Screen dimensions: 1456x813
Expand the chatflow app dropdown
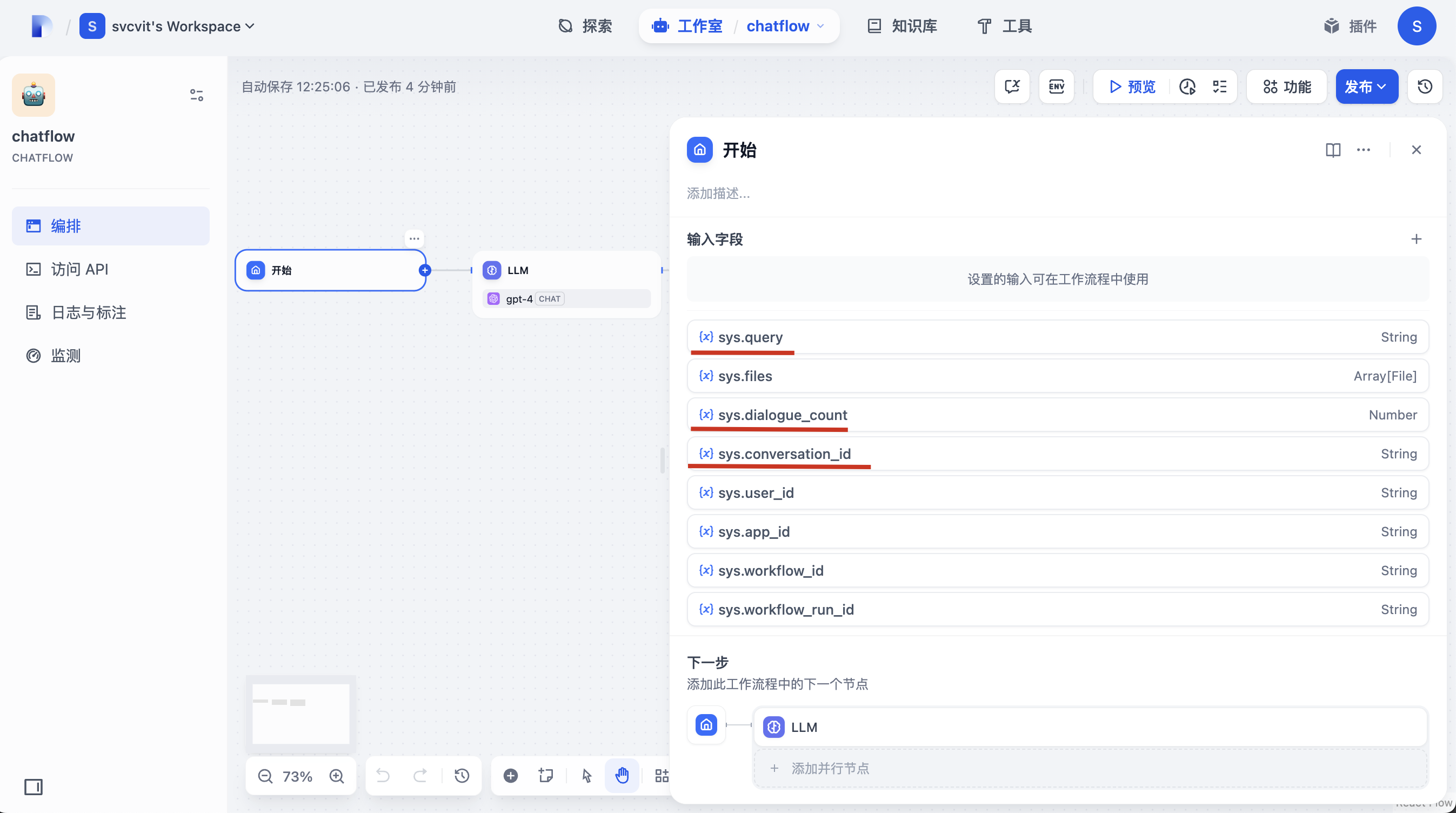[786, 26]
